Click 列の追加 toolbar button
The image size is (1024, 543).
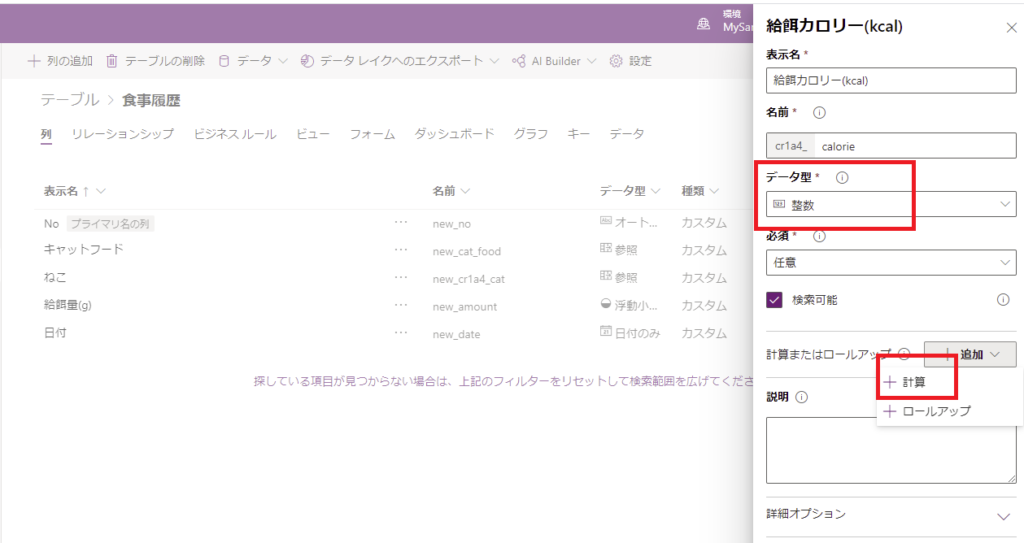click(x=60, y=61)
